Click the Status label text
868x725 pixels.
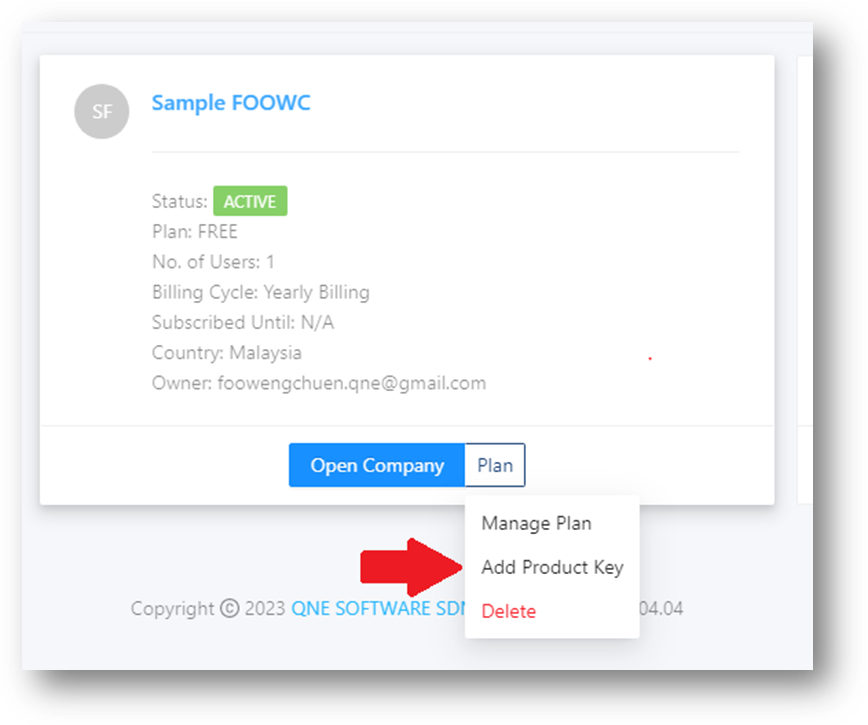coord(179,201)
